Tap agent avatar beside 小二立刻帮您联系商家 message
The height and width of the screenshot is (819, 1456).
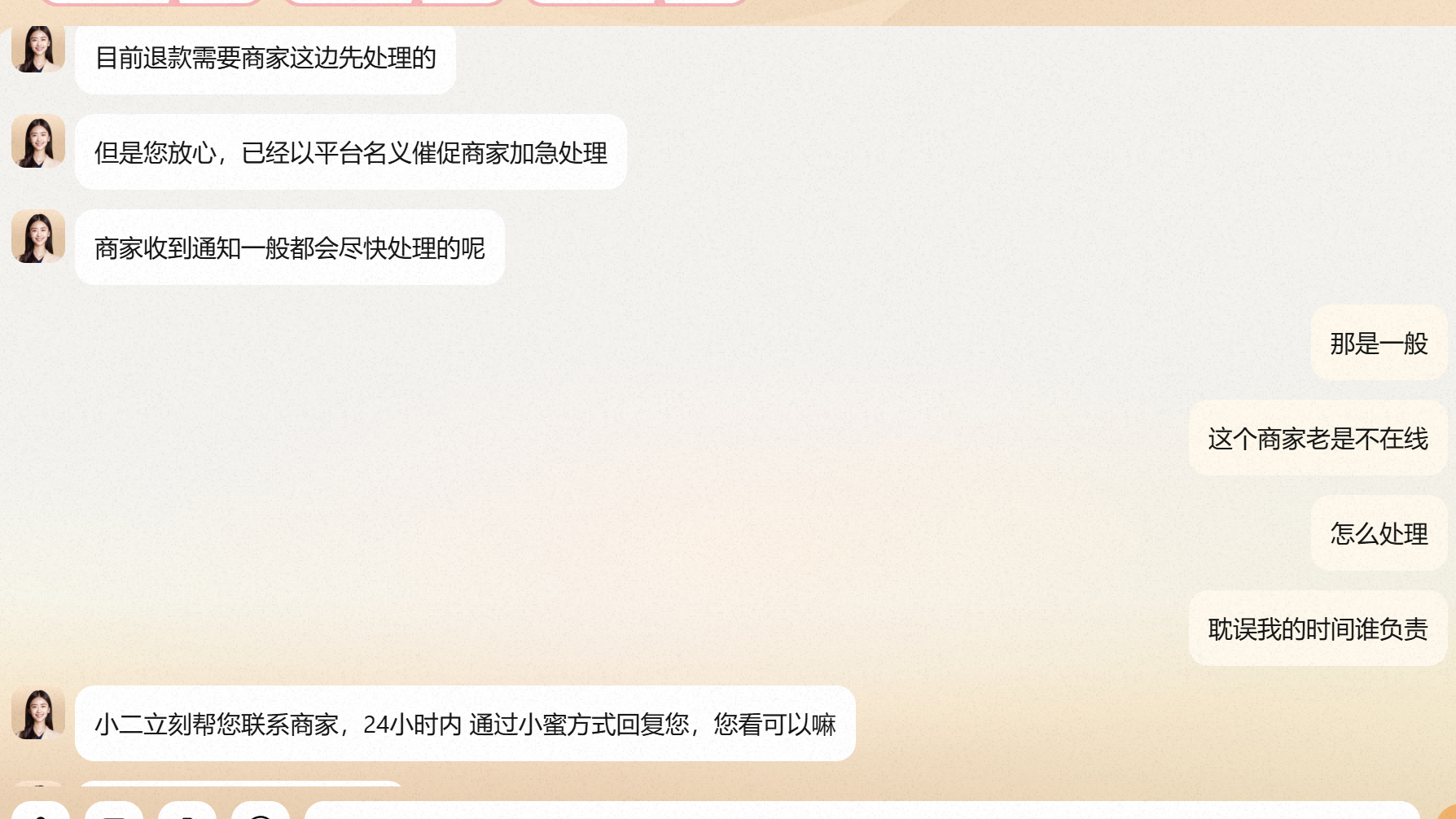pos(38,712)
